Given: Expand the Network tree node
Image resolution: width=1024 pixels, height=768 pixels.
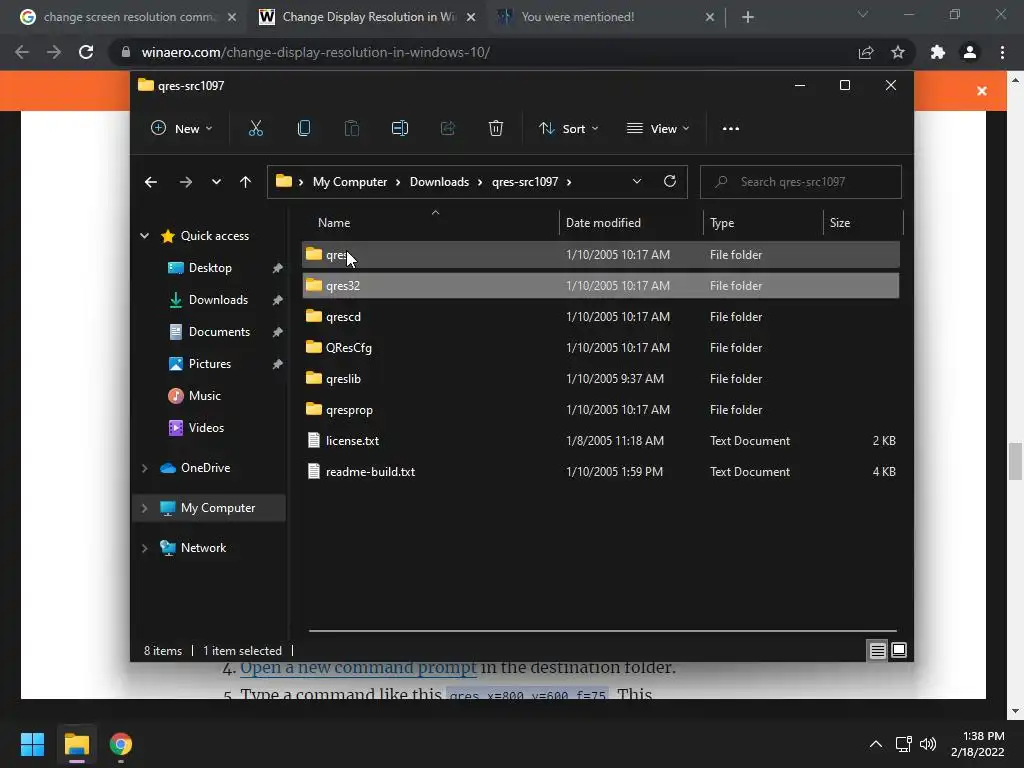Looking at the screenshot, I should tap(144, 548).
